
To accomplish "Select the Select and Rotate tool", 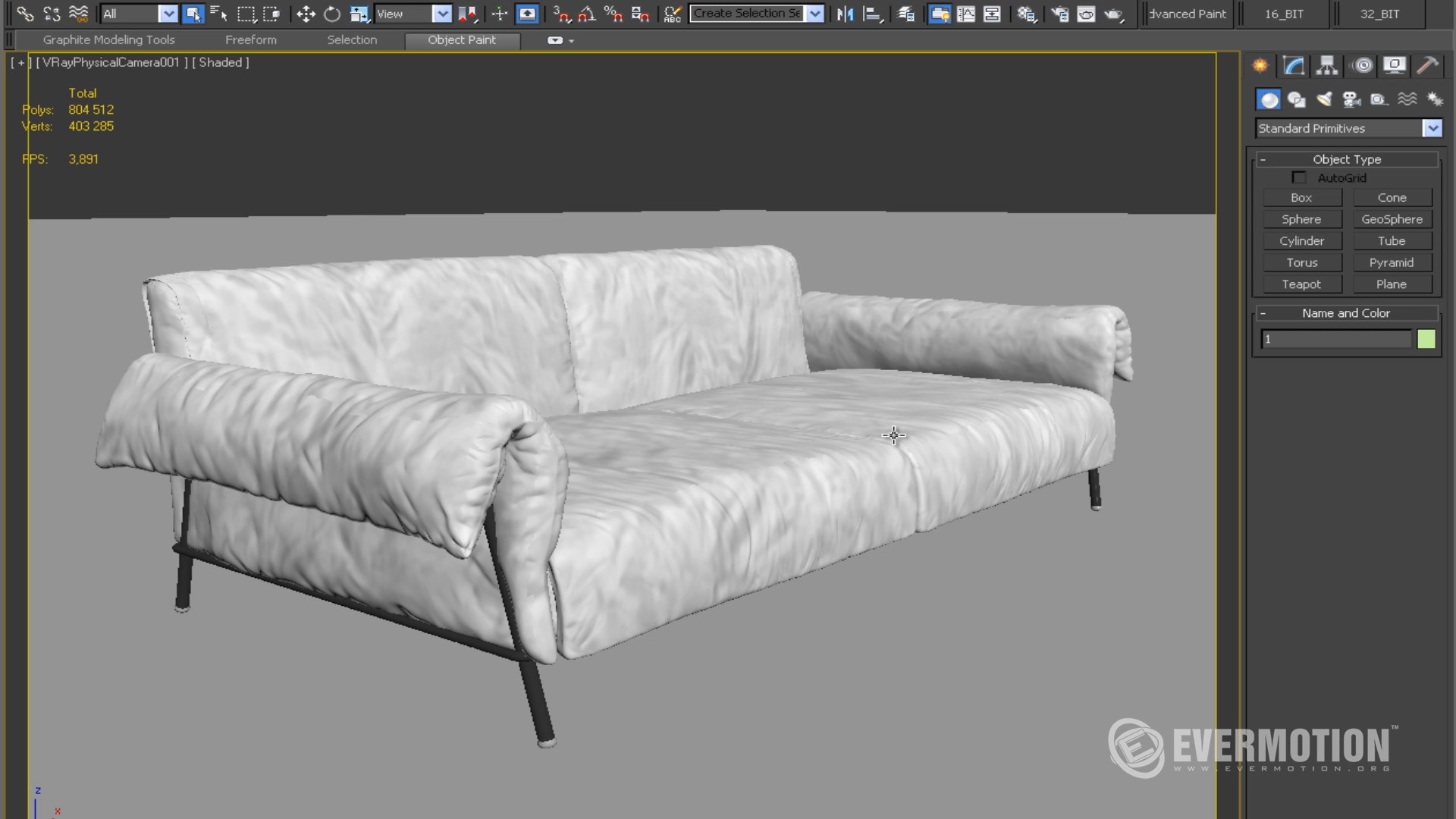I will [332, 14].
